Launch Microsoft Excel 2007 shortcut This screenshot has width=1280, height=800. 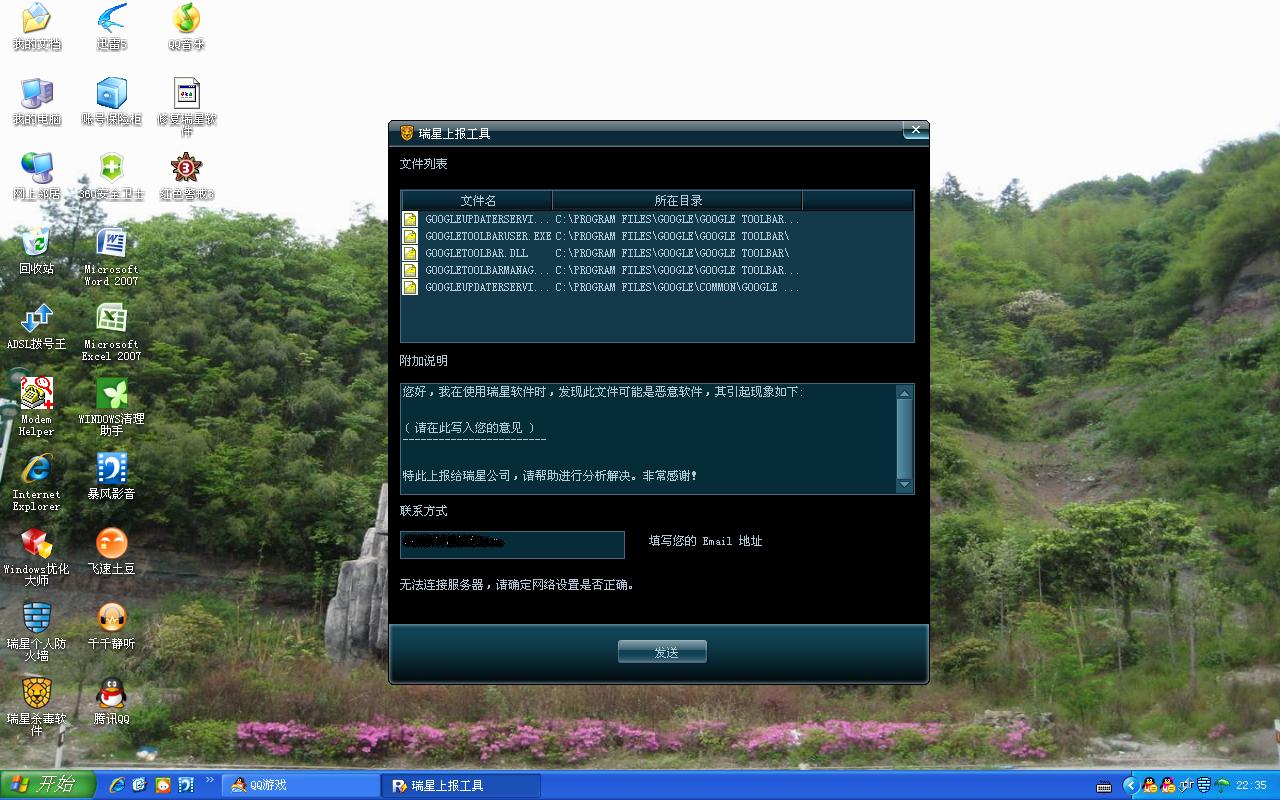point(111,332)
